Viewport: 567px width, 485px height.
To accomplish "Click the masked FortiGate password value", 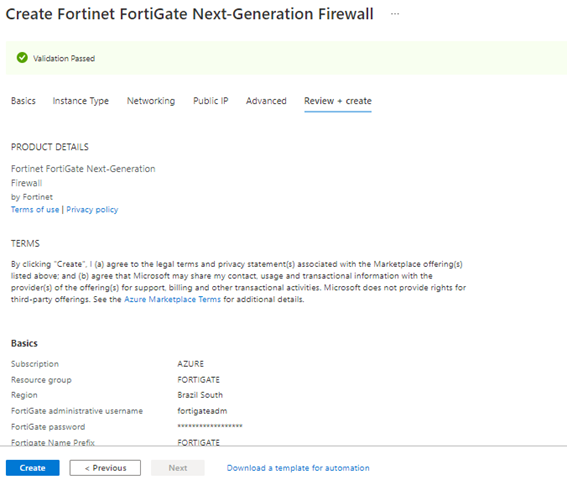I will click(x=210, y=426).
